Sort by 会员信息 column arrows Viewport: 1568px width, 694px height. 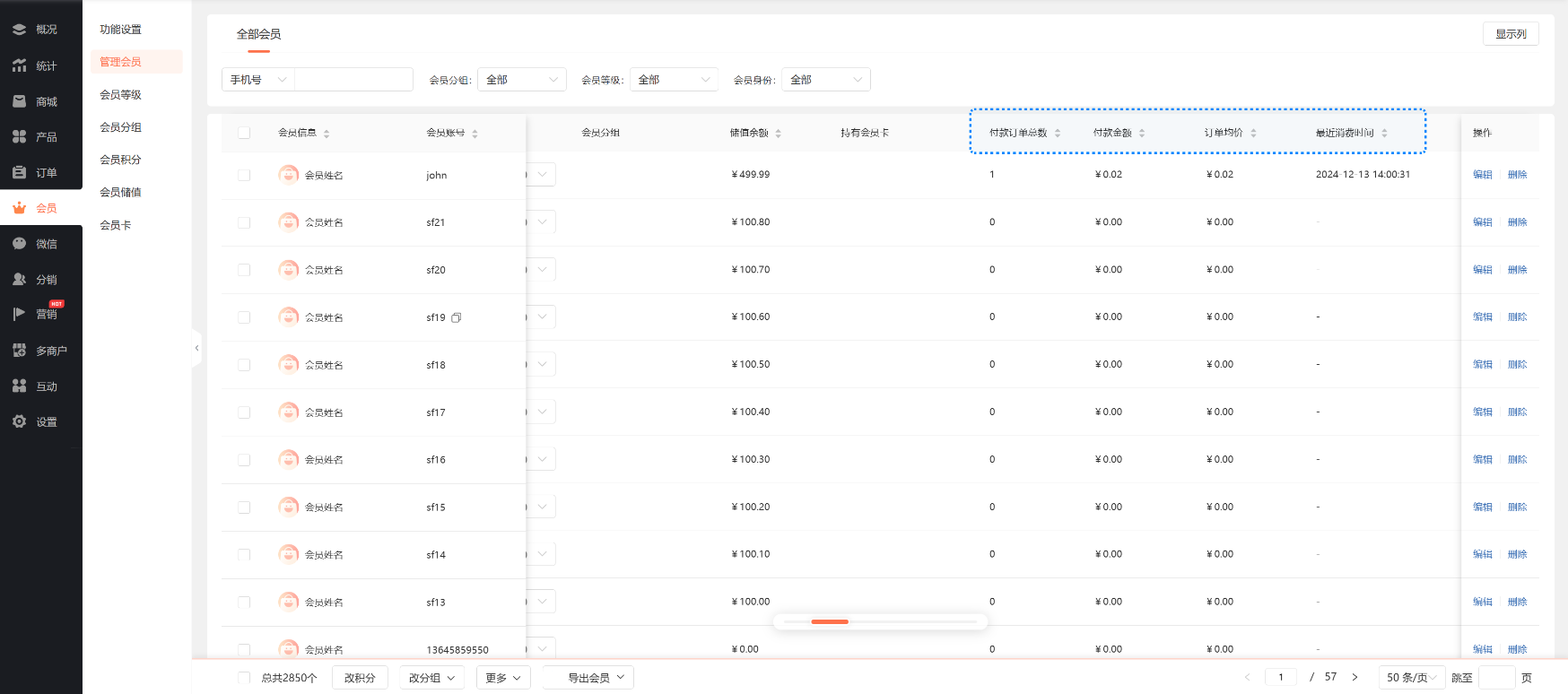point(327,134)
